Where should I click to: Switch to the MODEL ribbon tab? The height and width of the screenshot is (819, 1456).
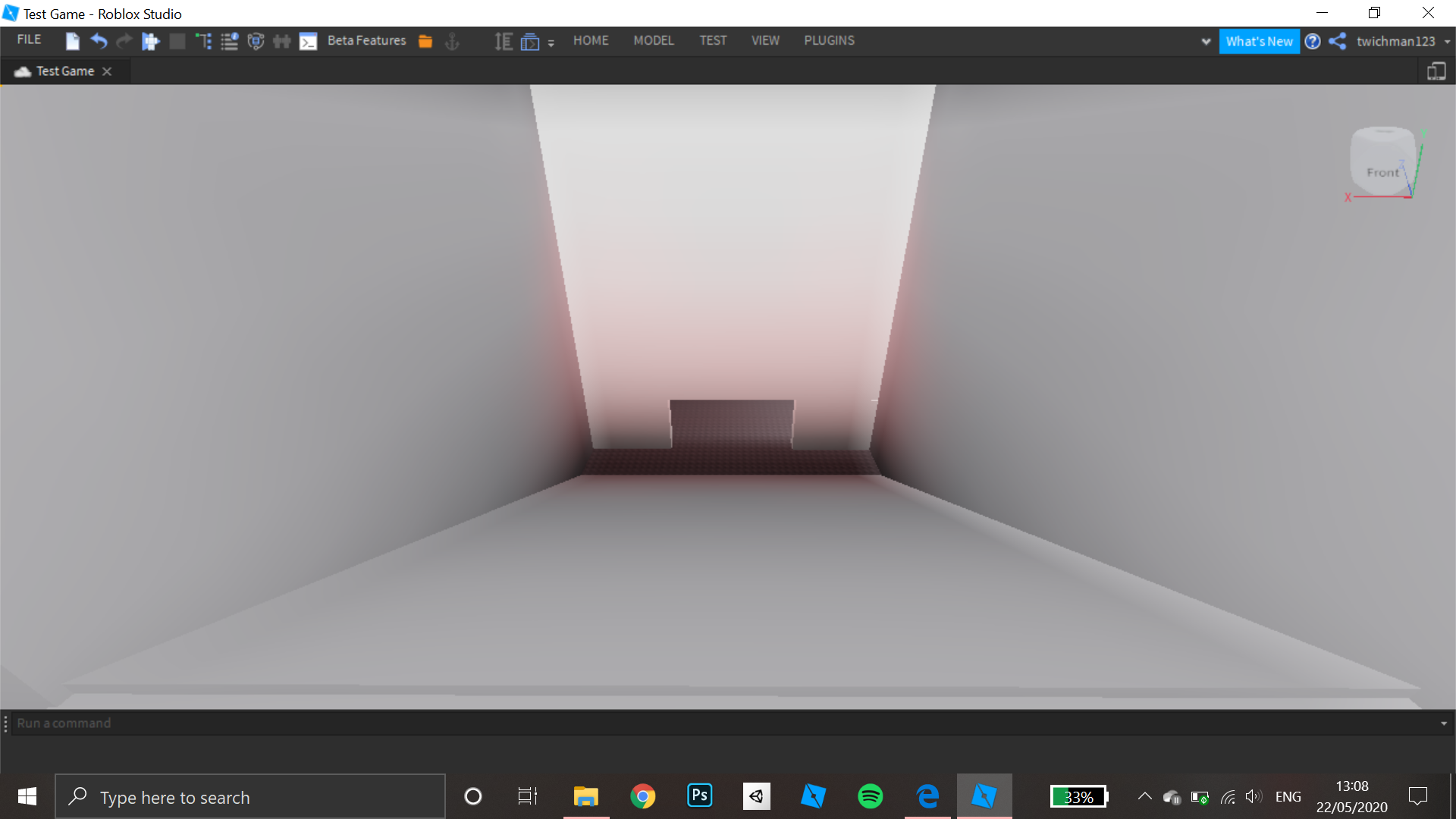654,40
